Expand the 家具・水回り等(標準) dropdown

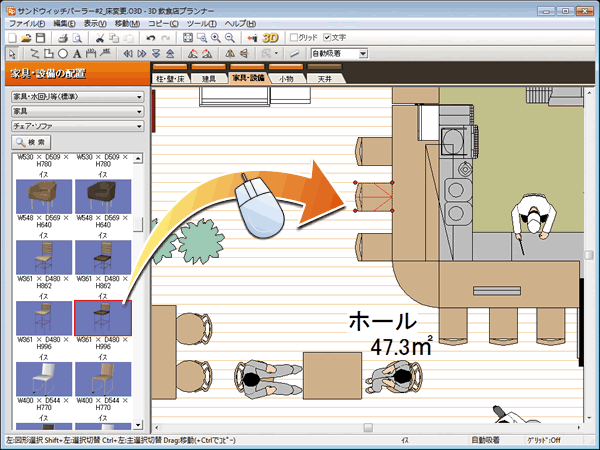coord(76,97)
